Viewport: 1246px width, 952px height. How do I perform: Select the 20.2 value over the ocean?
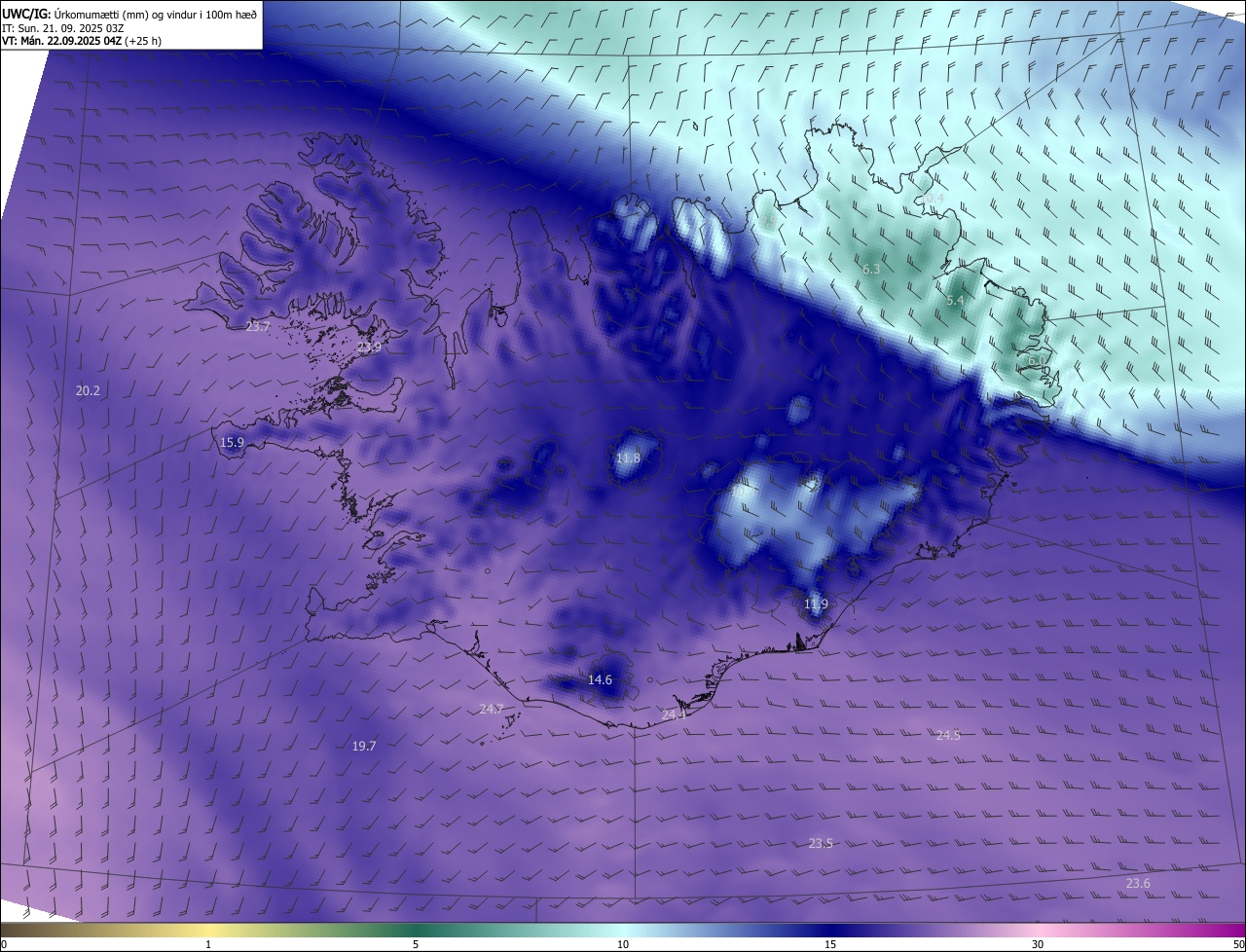coord(88,390)
